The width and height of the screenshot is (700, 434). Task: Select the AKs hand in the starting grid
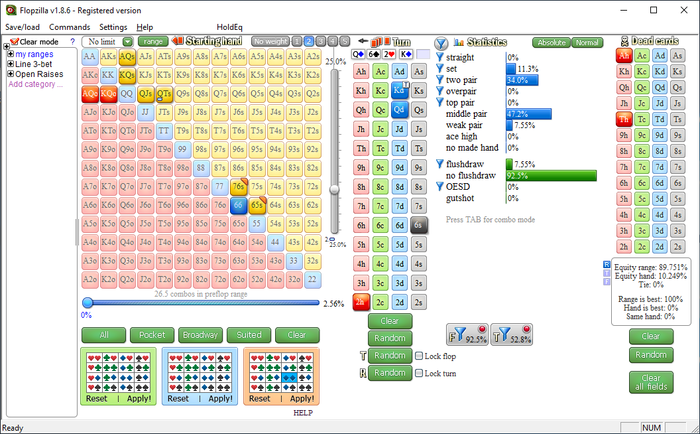tap(108, 57)
